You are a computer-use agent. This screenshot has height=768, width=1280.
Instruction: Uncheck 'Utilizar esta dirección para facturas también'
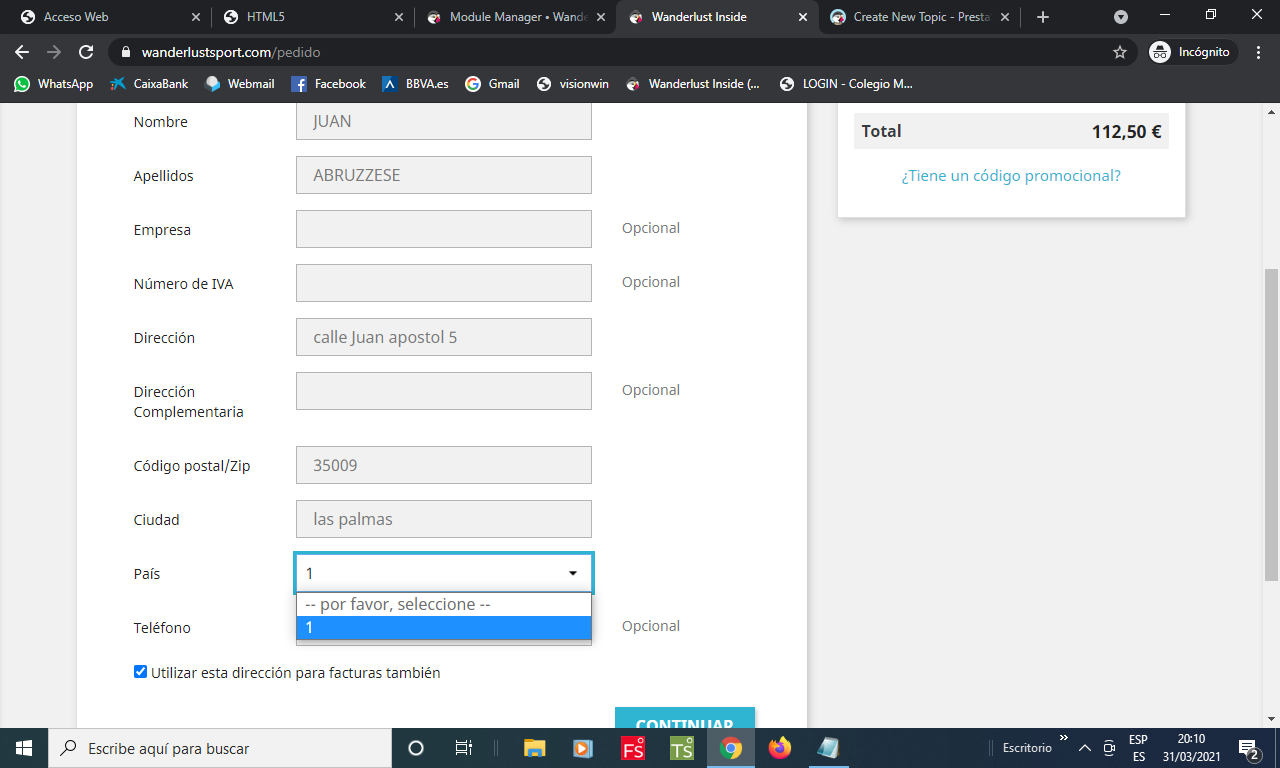141,672
